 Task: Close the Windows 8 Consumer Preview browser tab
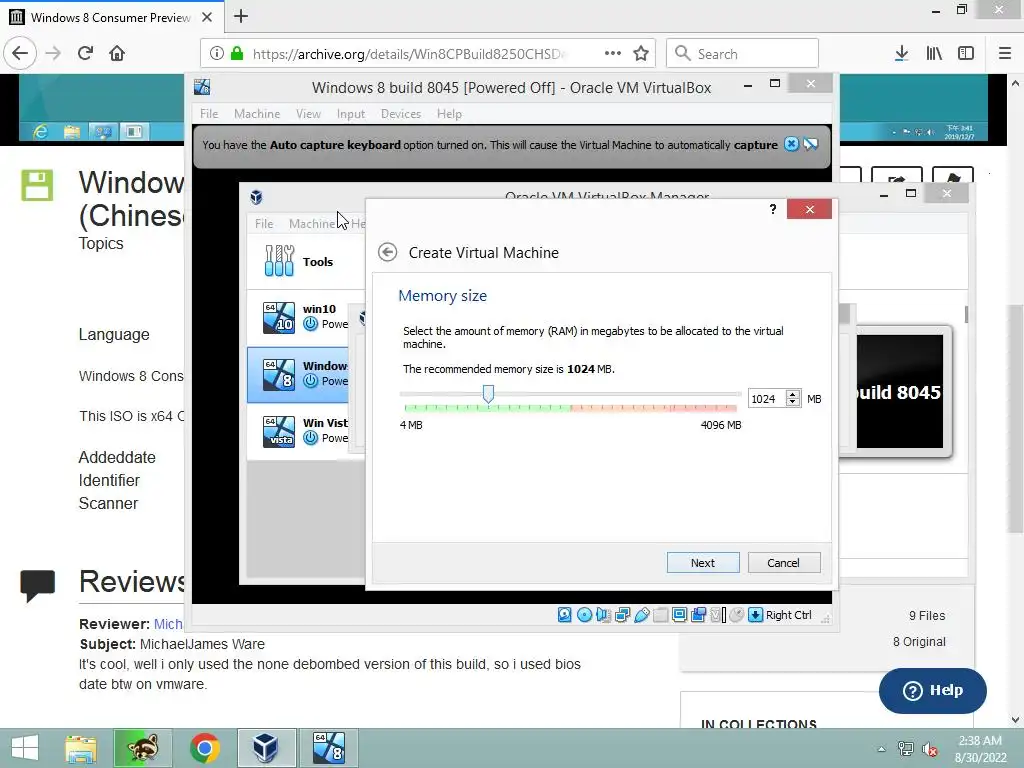click(x=207, y=17)
